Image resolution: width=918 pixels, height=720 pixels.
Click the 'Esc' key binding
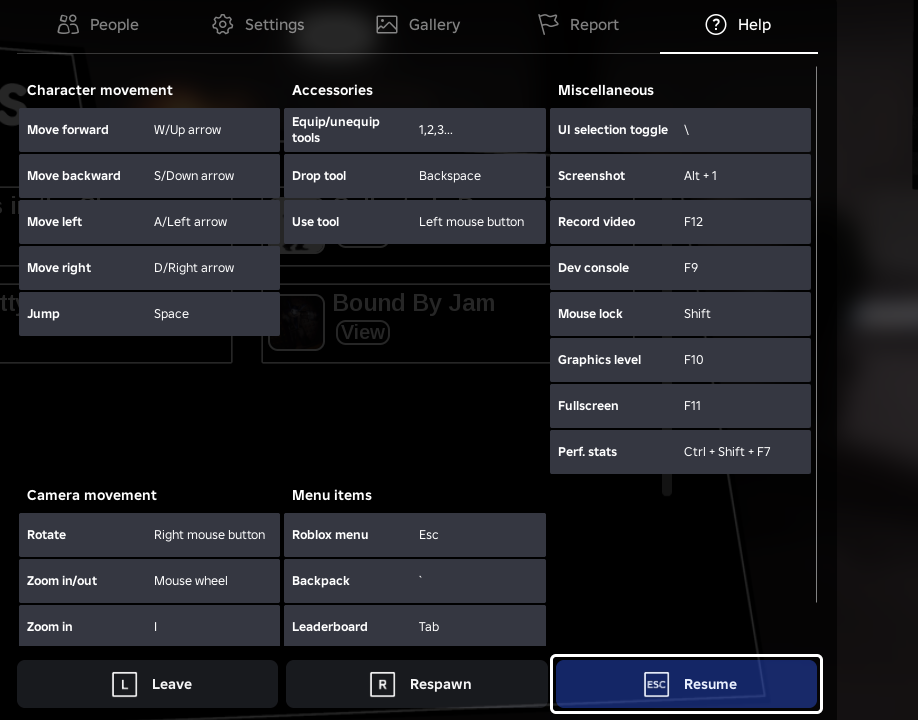pyautogui.click(x=429, y=535)
